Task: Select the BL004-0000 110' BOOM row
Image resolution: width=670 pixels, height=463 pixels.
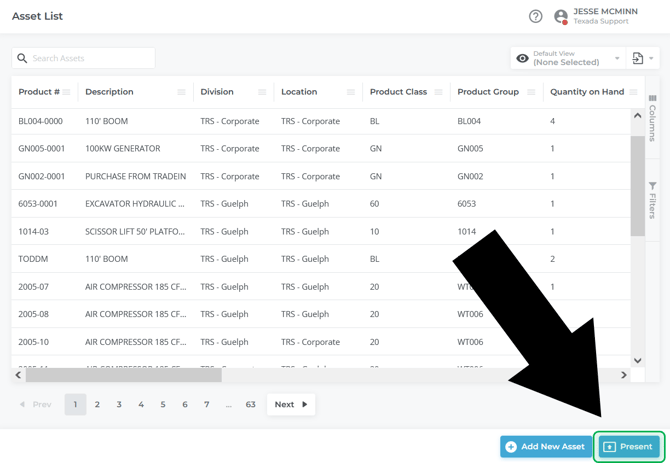Action: coord(200,121)
